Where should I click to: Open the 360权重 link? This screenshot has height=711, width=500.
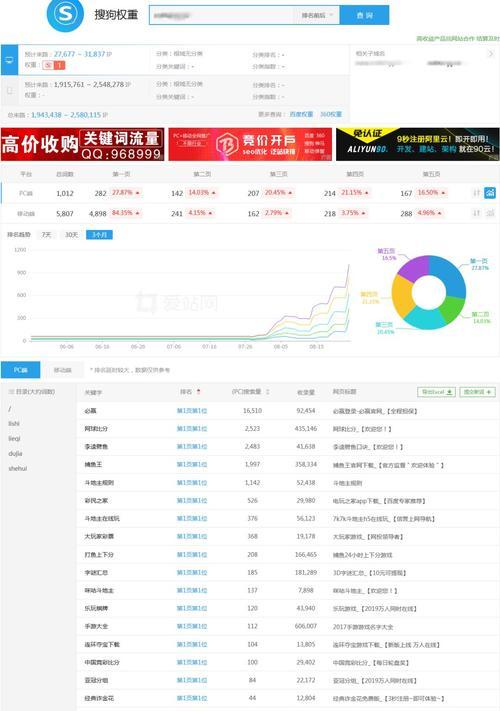click(331, 114)
